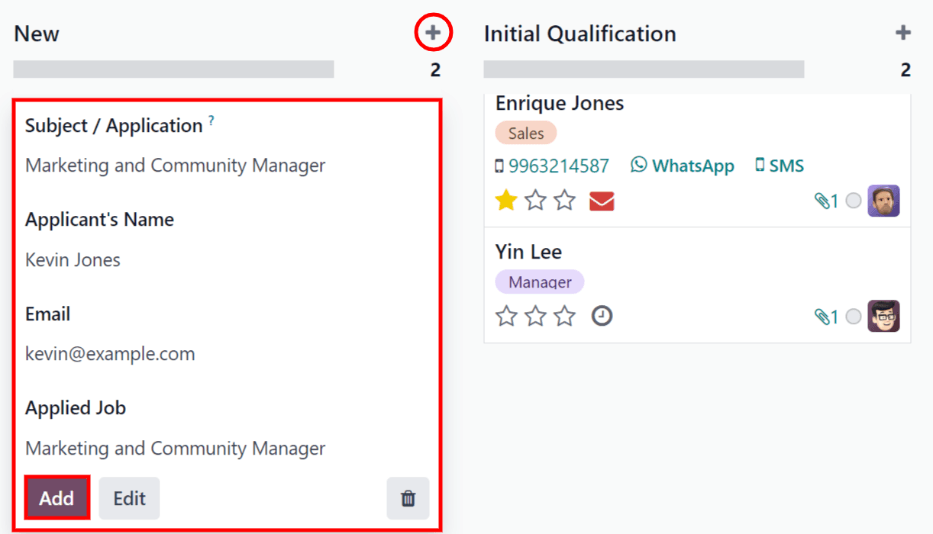Set Enrique Jones priority to second star

coord(536,201)
